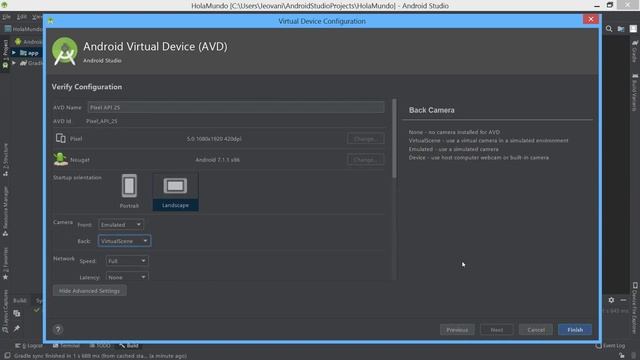This screenshot has width=640, height=360.
Task: Click the Android Studio AVD logo
Action: (x=64, y=51)
